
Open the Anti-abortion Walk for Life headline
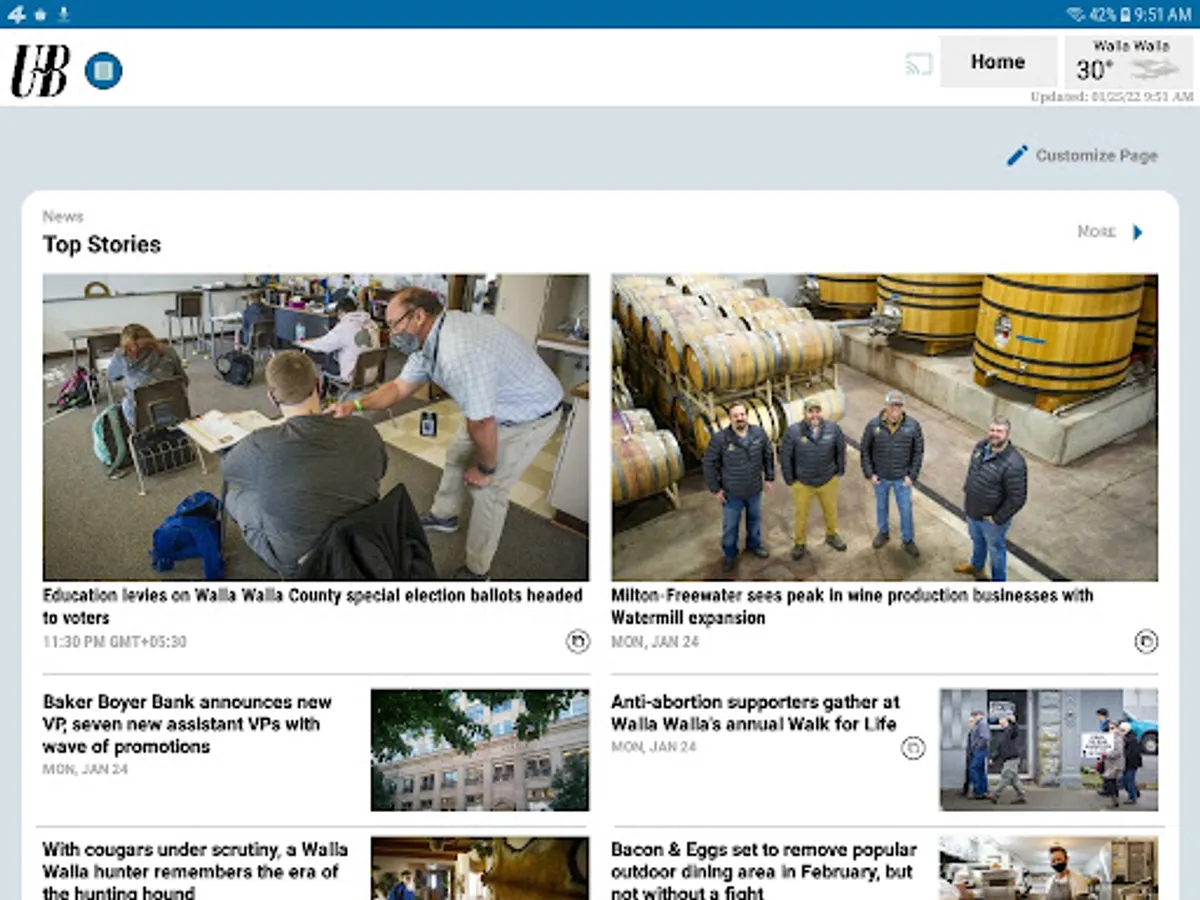click(755, 713)
